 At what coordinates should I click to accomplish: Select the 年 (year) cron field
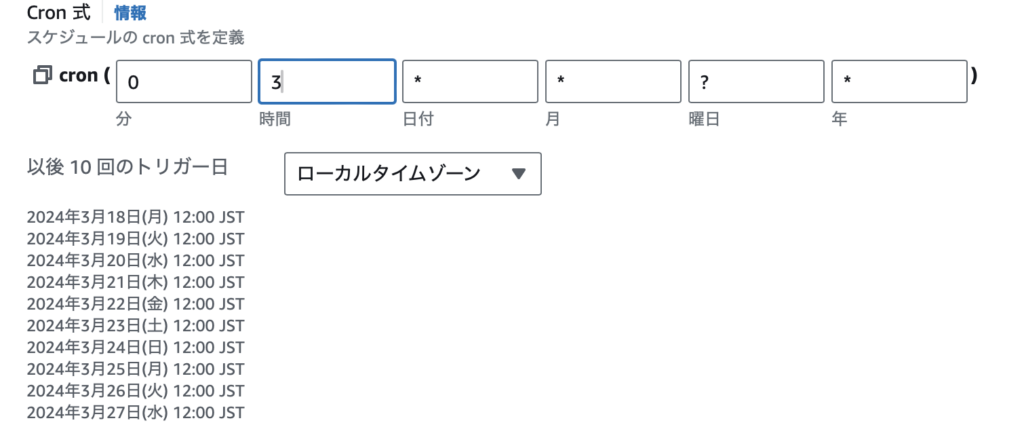click(899, 82)
